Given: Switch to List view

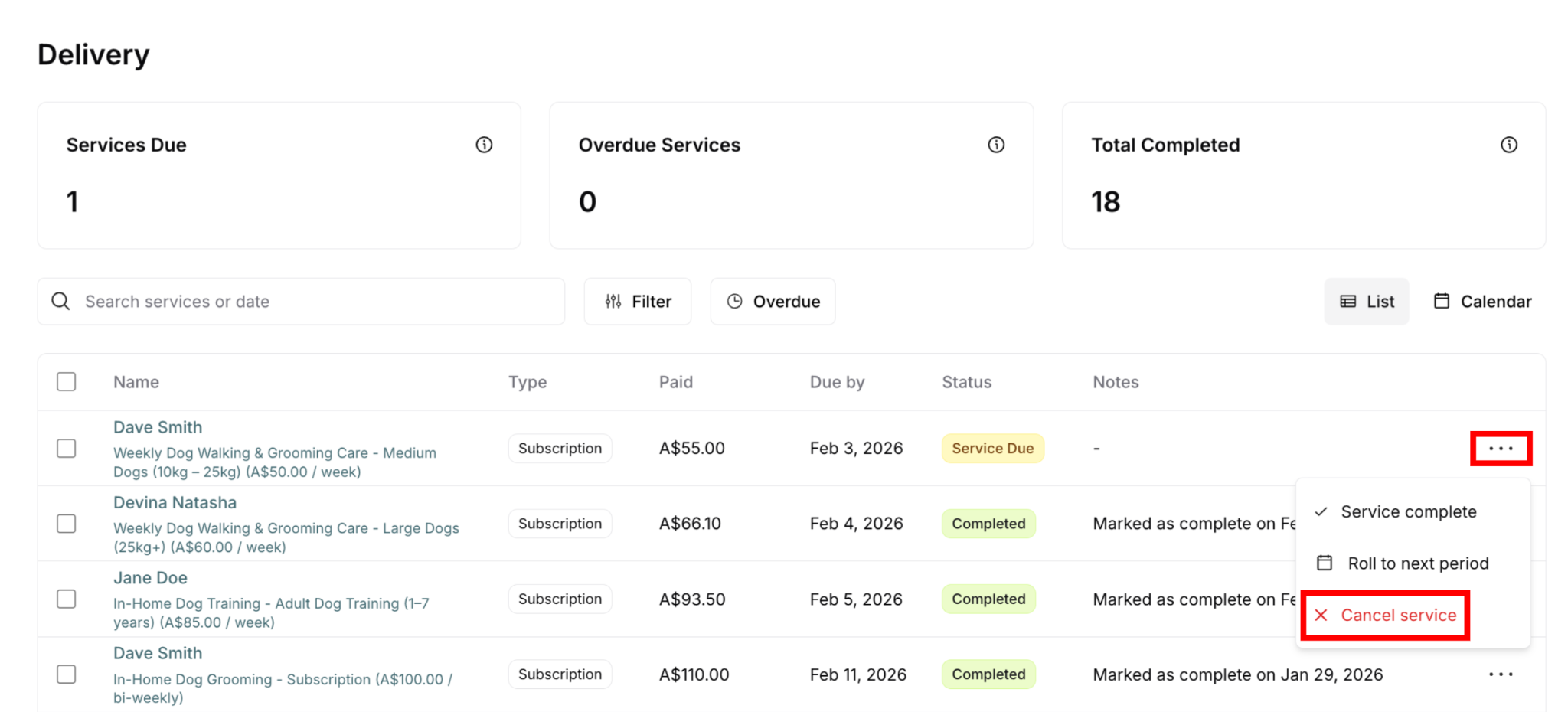Looking at the screenshot, I should click(1367, 302).
